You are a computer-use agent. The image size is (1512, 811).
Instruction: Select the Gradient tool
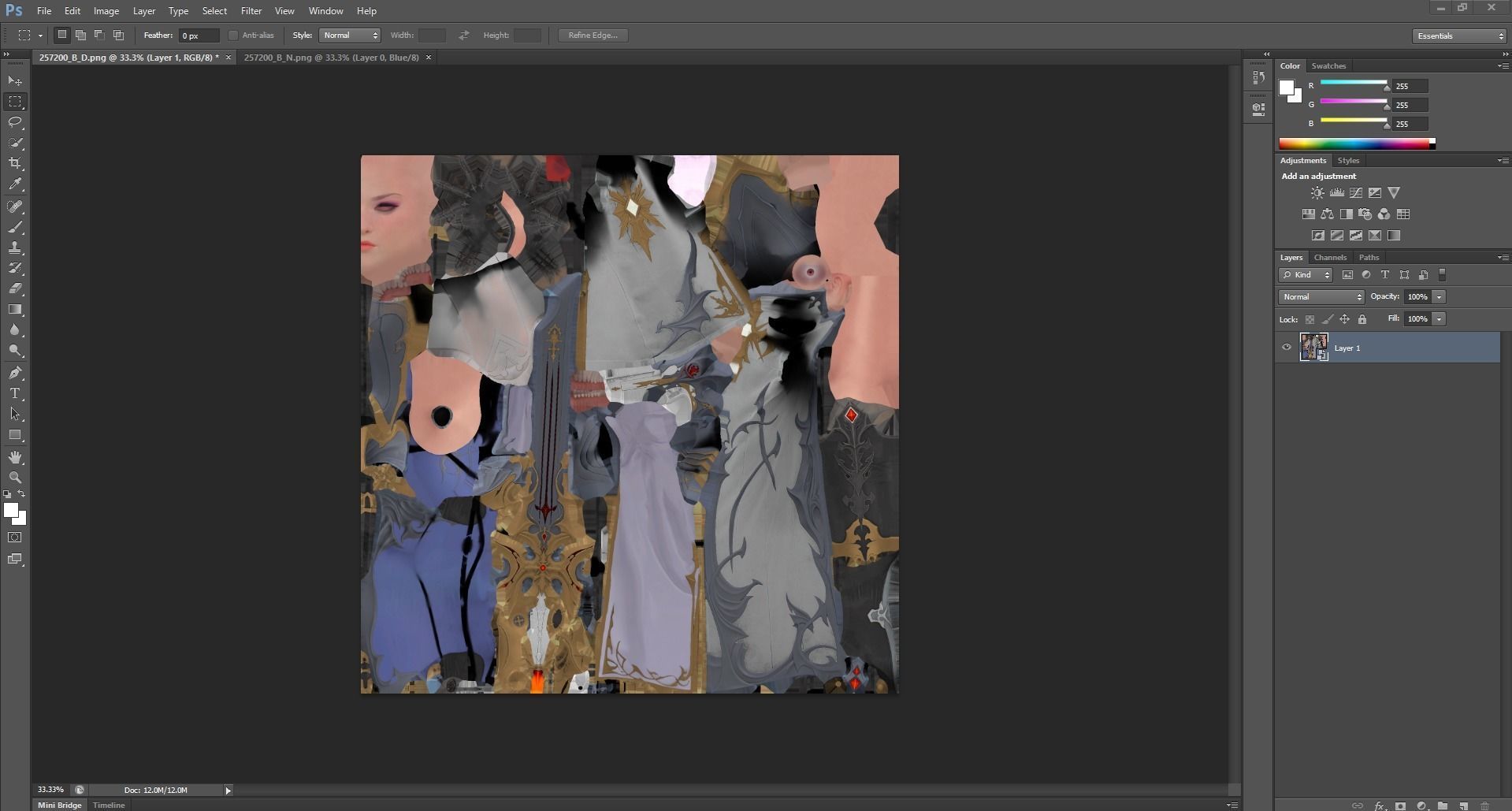point(15,310)
